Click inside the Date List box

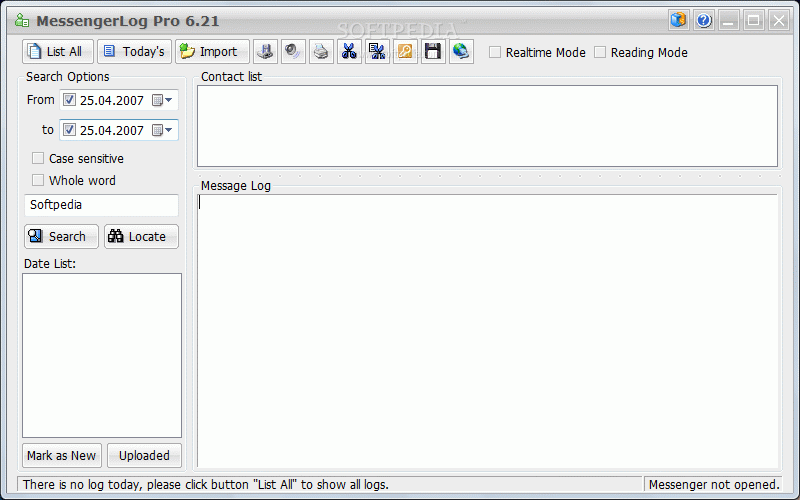[102, 355]
